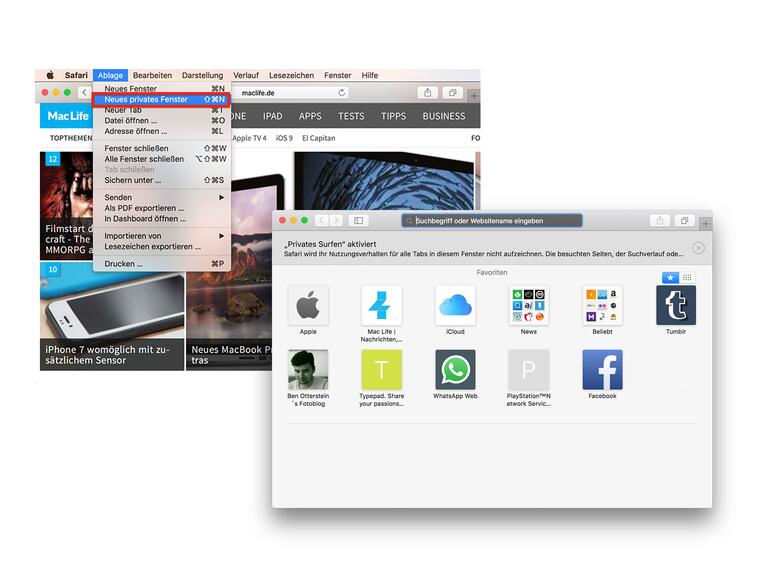Open the Apple favorite tile

pyautogui.click(x=308, y=305)
